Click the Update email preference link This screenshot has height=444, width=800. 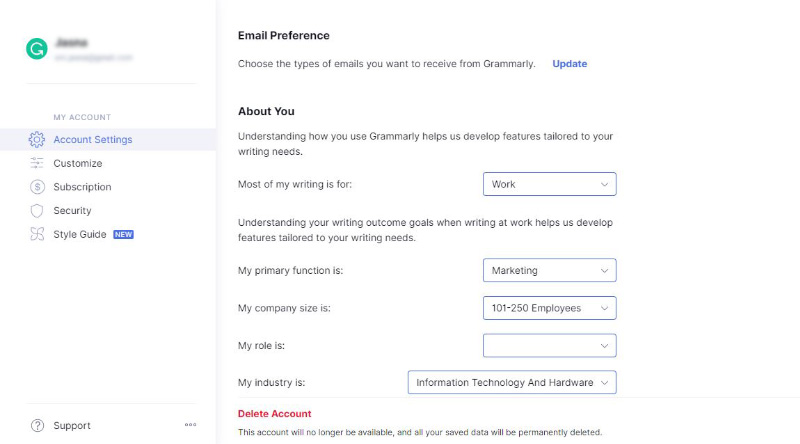coord(569,64)
